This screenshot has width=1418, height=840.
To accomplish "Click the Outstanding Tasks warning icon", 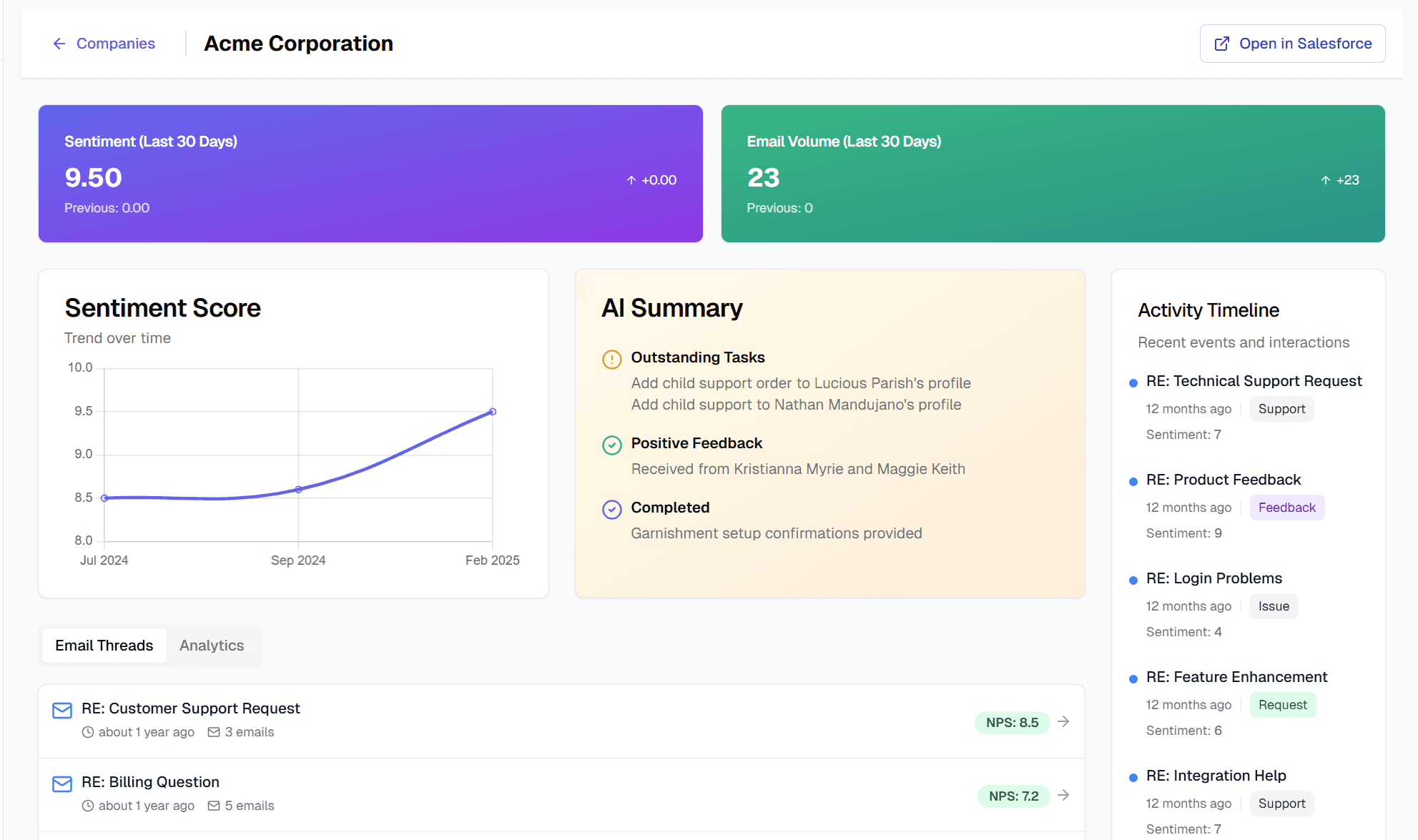I will [x=612, y=359].
